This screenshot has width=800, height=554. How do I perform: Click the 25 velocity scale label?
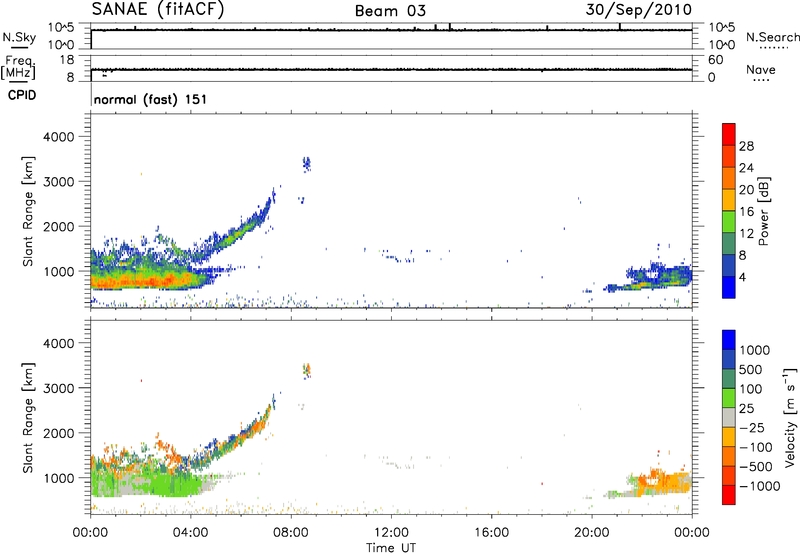point(747,409)
